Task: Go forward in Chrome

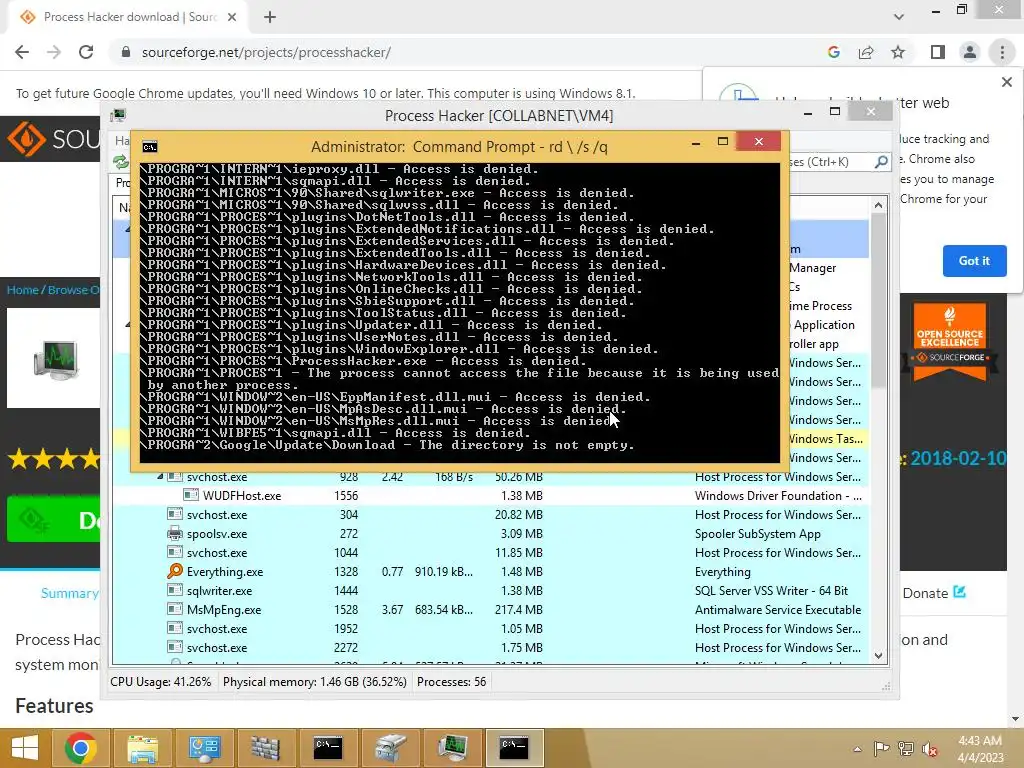Action: pyautogui.click(x=54, y=52)
